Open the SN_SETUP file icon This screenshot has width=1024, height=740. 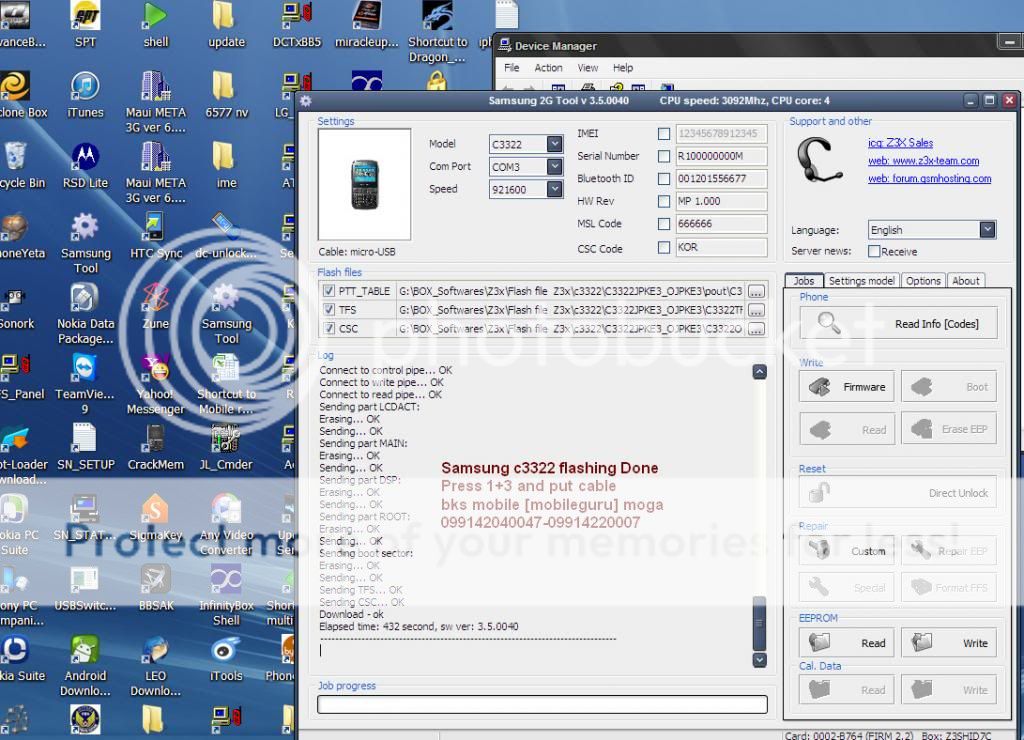click(x=85, y=447)
